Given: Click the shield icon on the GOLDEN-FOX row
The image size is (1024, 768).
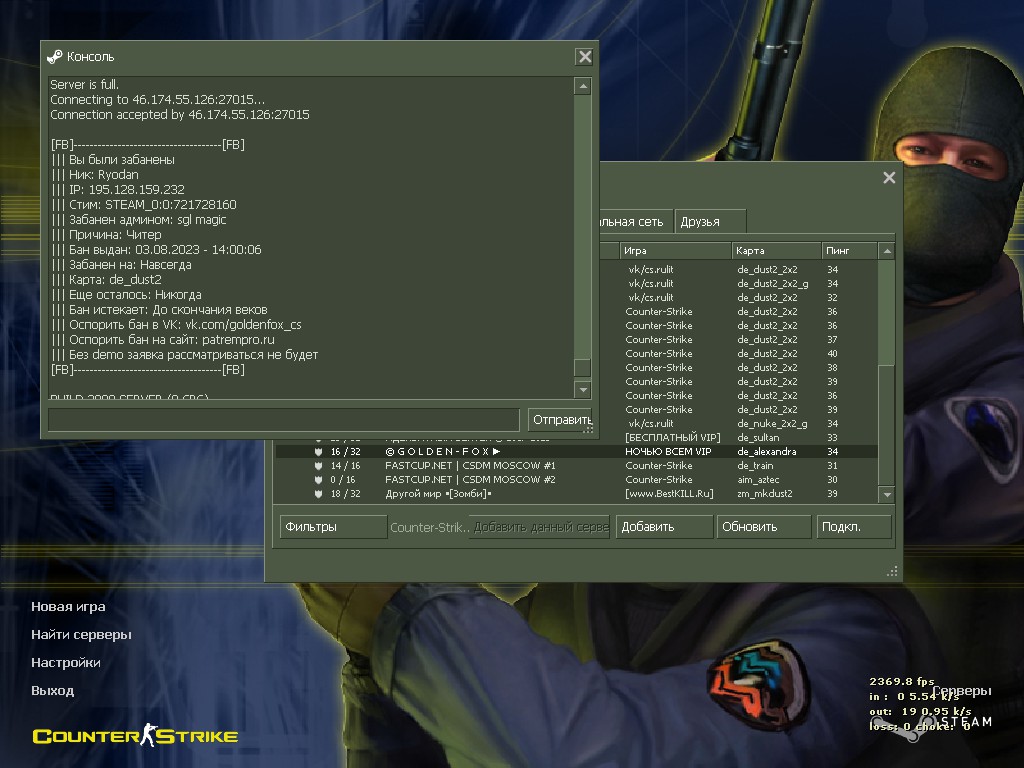Looking at the screenshot, I should click(x=319, y=452).
